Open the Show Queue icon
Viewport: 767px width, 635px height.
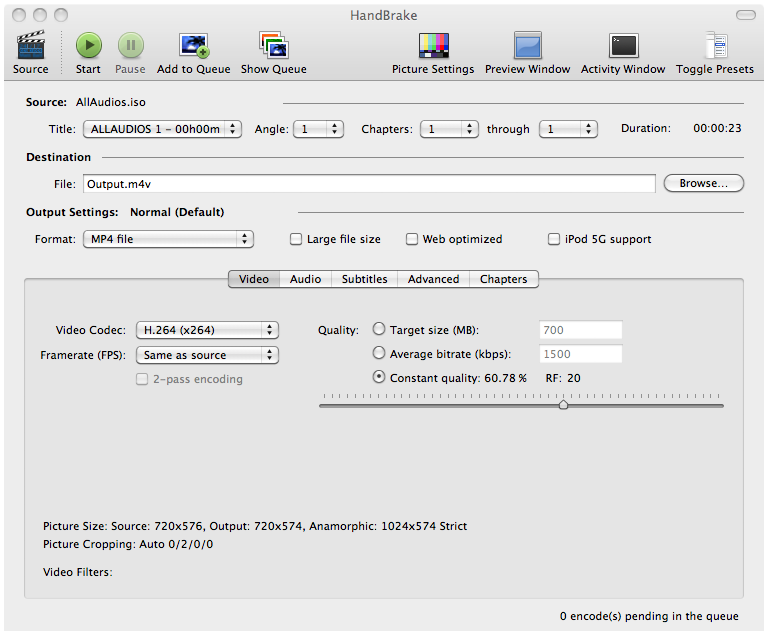[274, 45]
